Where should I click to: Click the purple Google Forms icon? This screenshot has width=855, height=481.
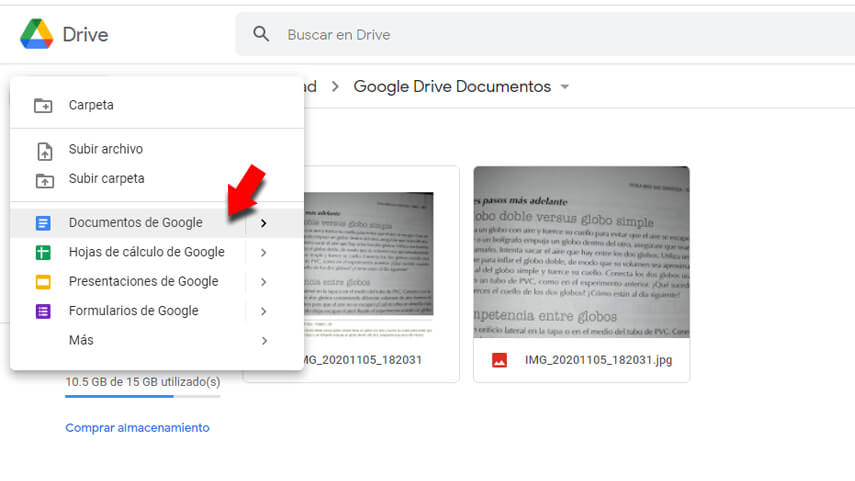point(43,311)
